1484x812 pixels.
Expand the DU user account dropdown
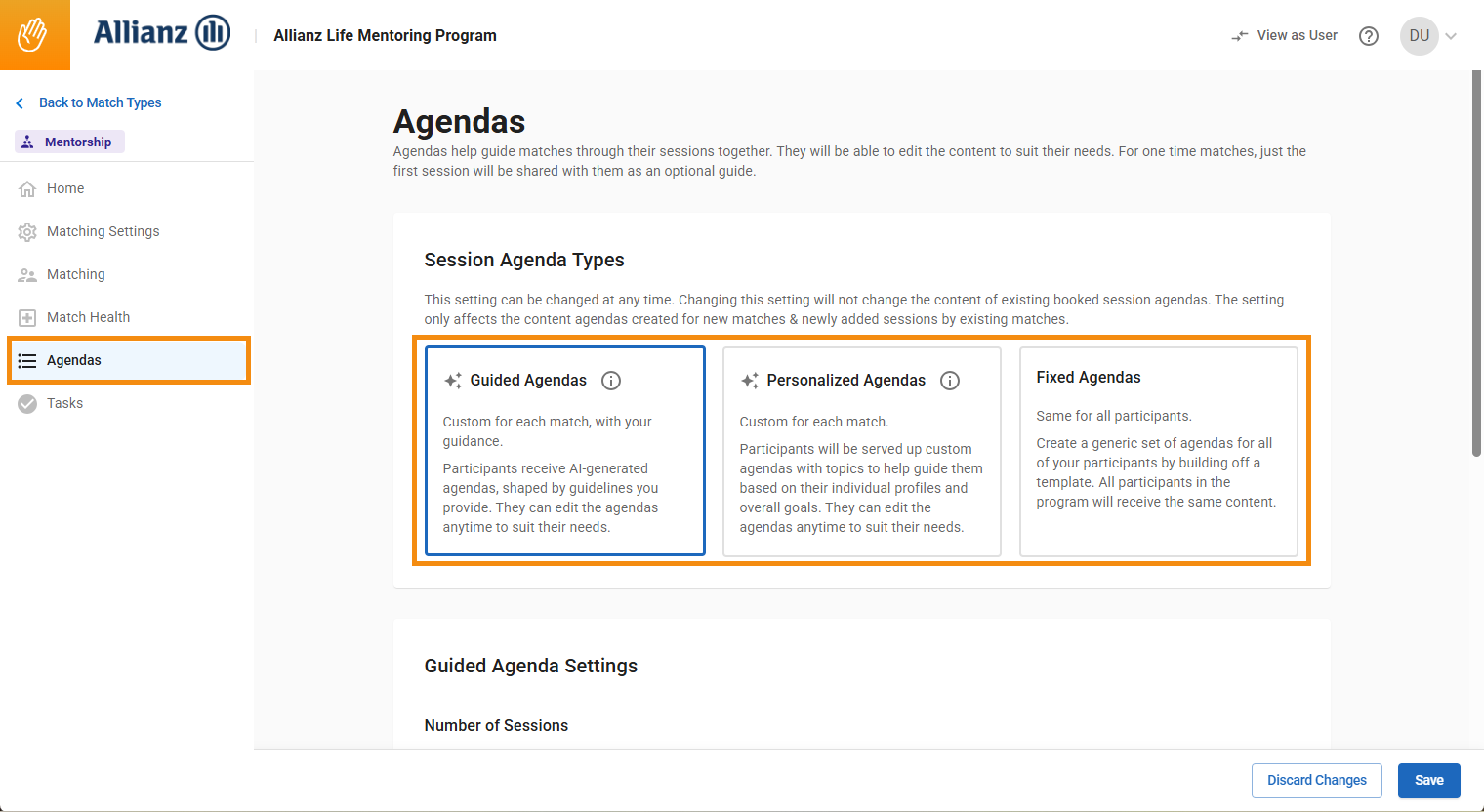pyautogui.click(x=1428, y=35)
